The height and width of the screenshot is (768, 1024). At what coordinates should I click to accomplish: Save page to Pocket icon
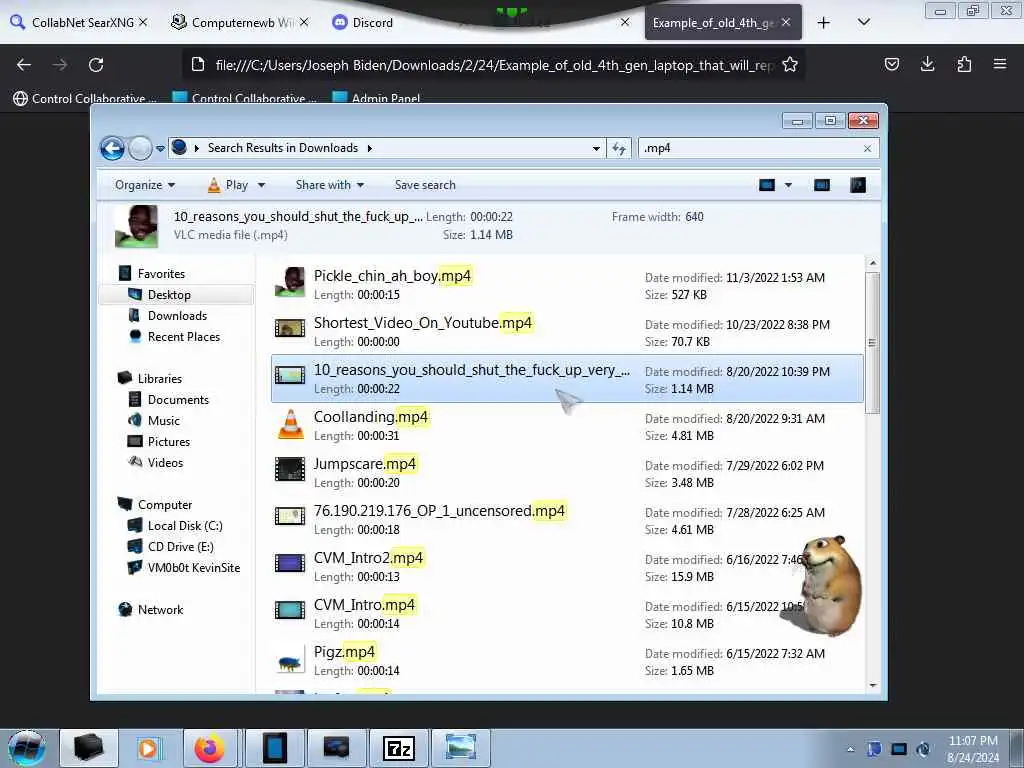pyautogui.click(x=891, y=64)
